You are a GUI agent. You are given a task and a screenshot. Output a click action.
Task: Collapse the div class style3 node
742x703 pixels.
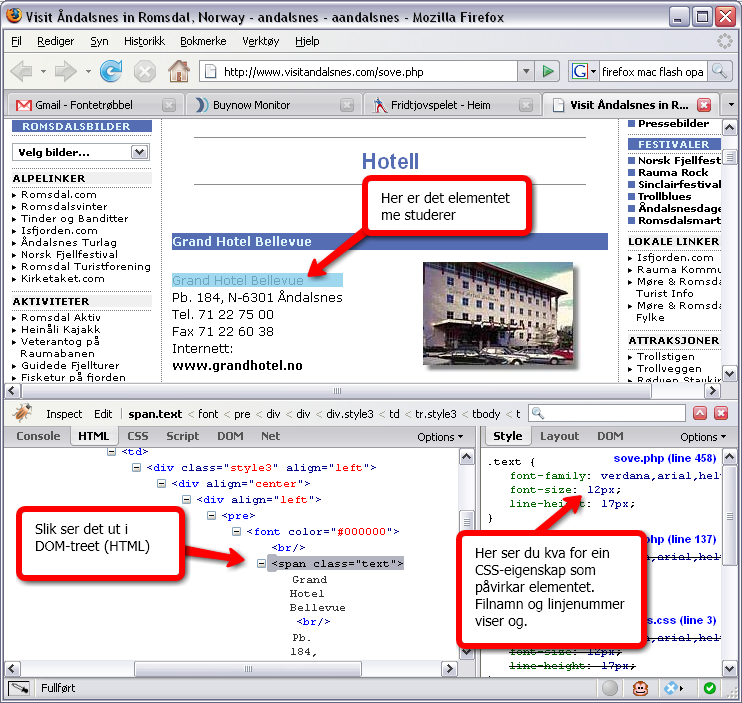click(x=136, y=467)
